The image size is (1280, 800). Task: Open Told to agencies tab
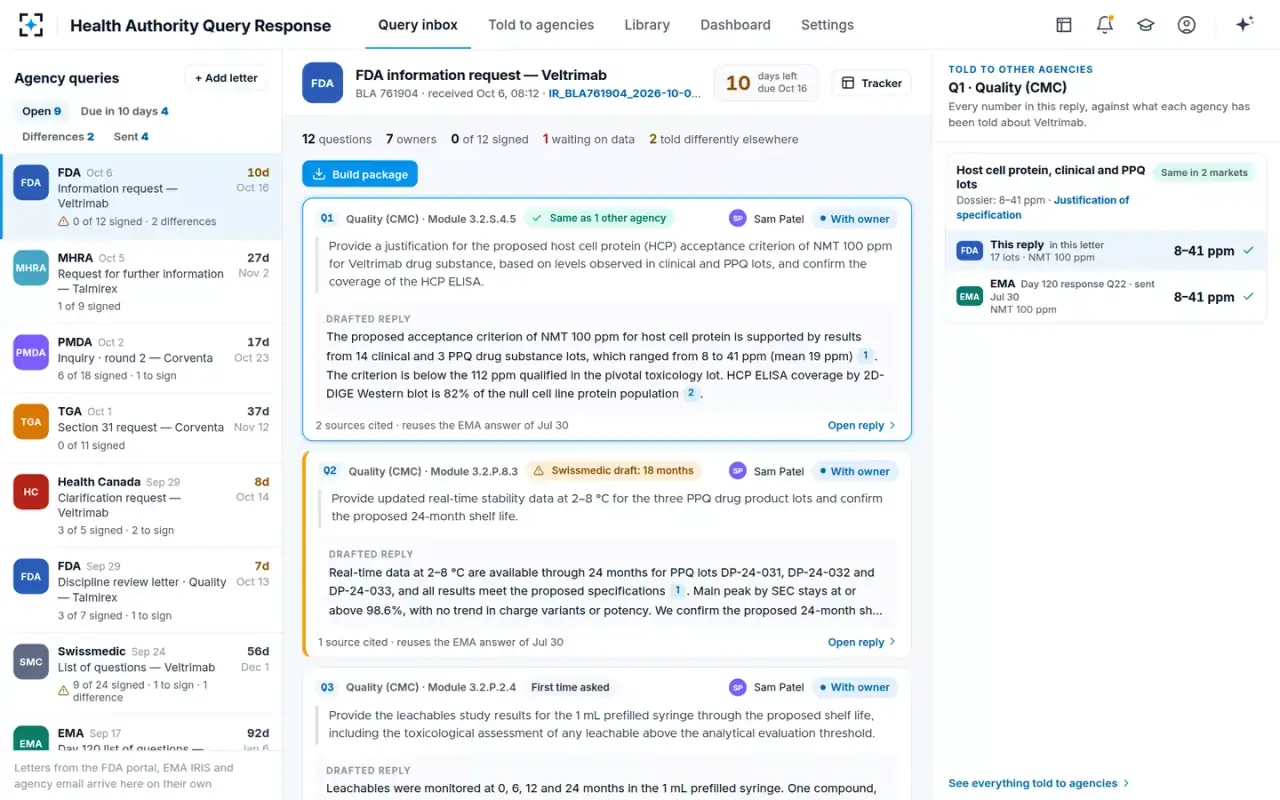pyautogui.click(x=541, y=25)
